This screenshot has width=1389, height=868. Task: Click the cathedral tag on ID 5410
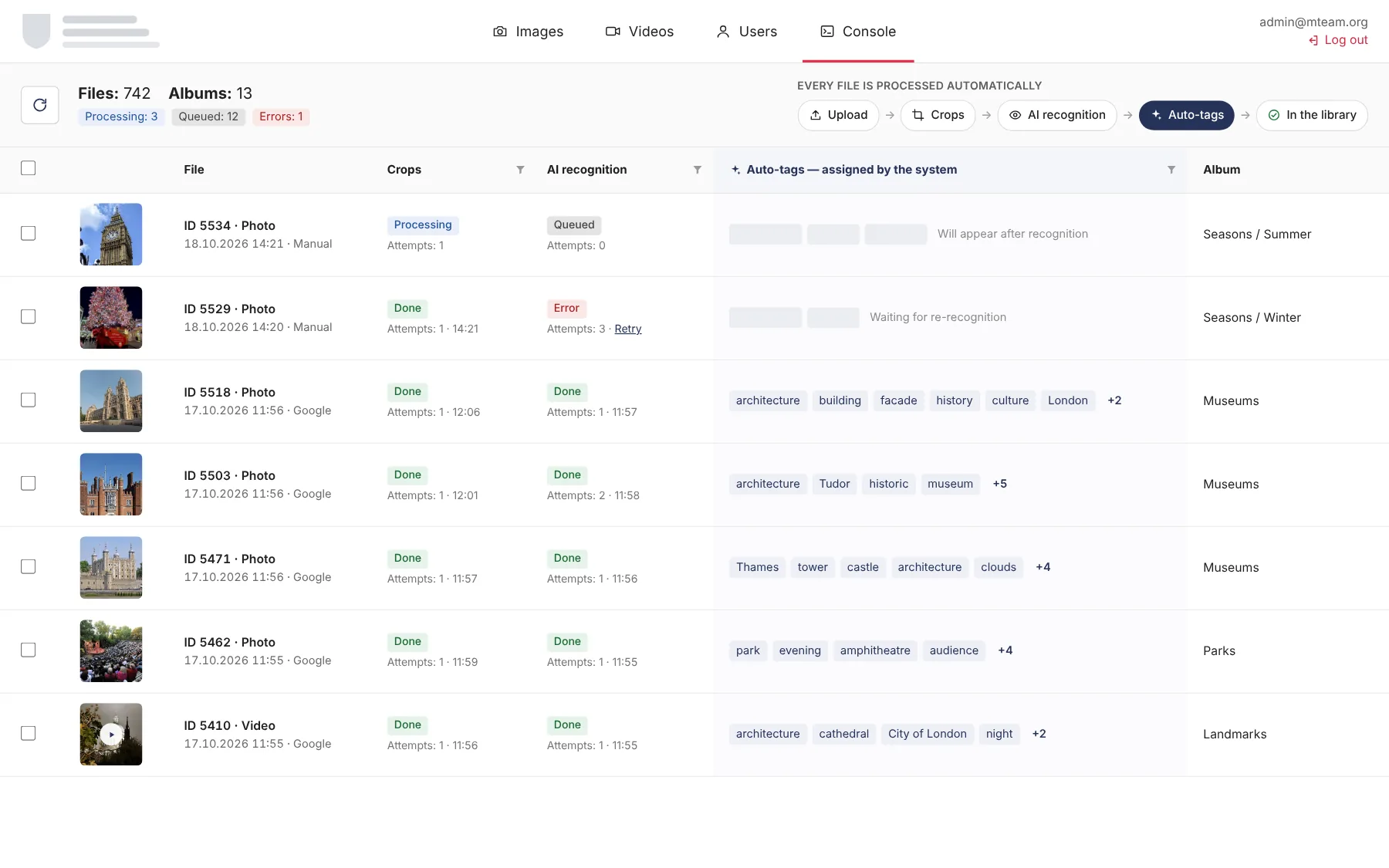coord(843,734)
